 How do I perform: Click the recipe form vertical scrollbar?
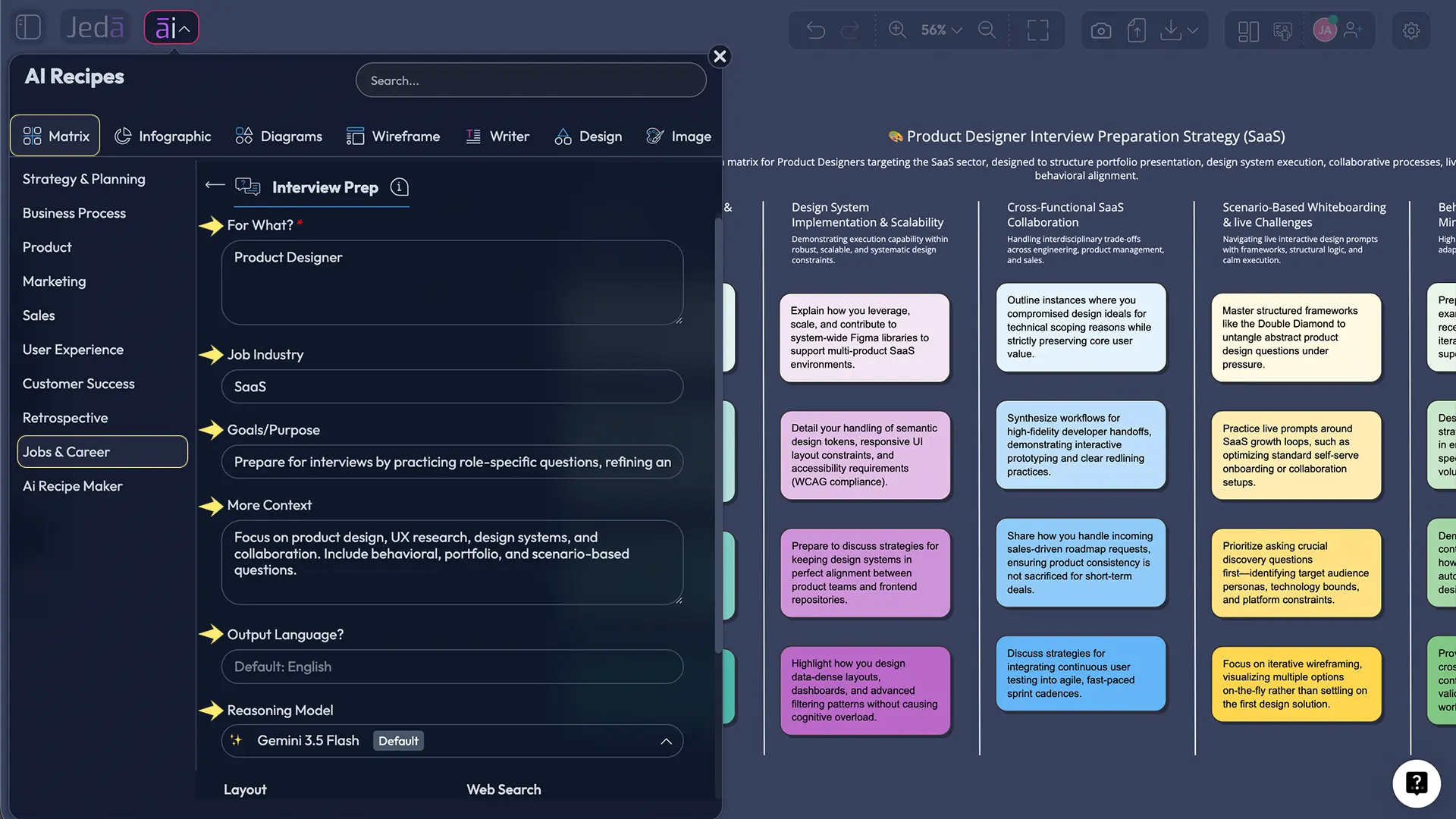[x=717, y=436]
